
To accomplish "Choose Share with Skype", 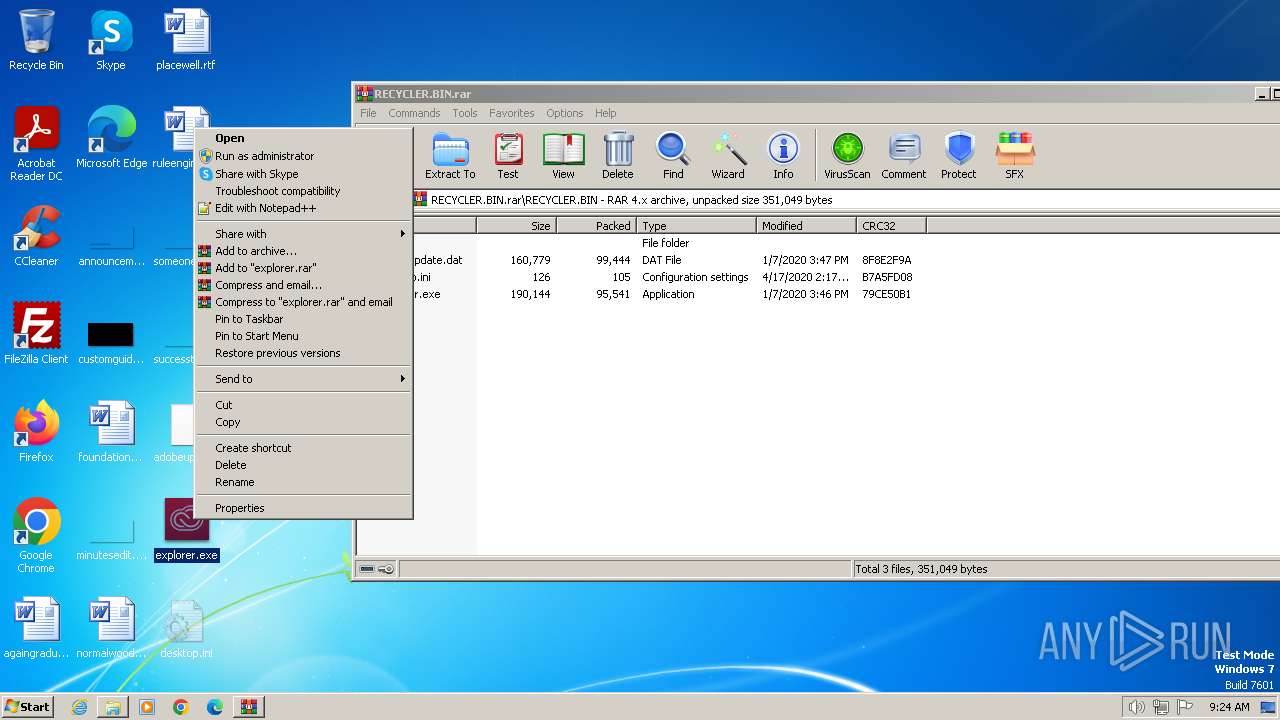I will 303,174.
